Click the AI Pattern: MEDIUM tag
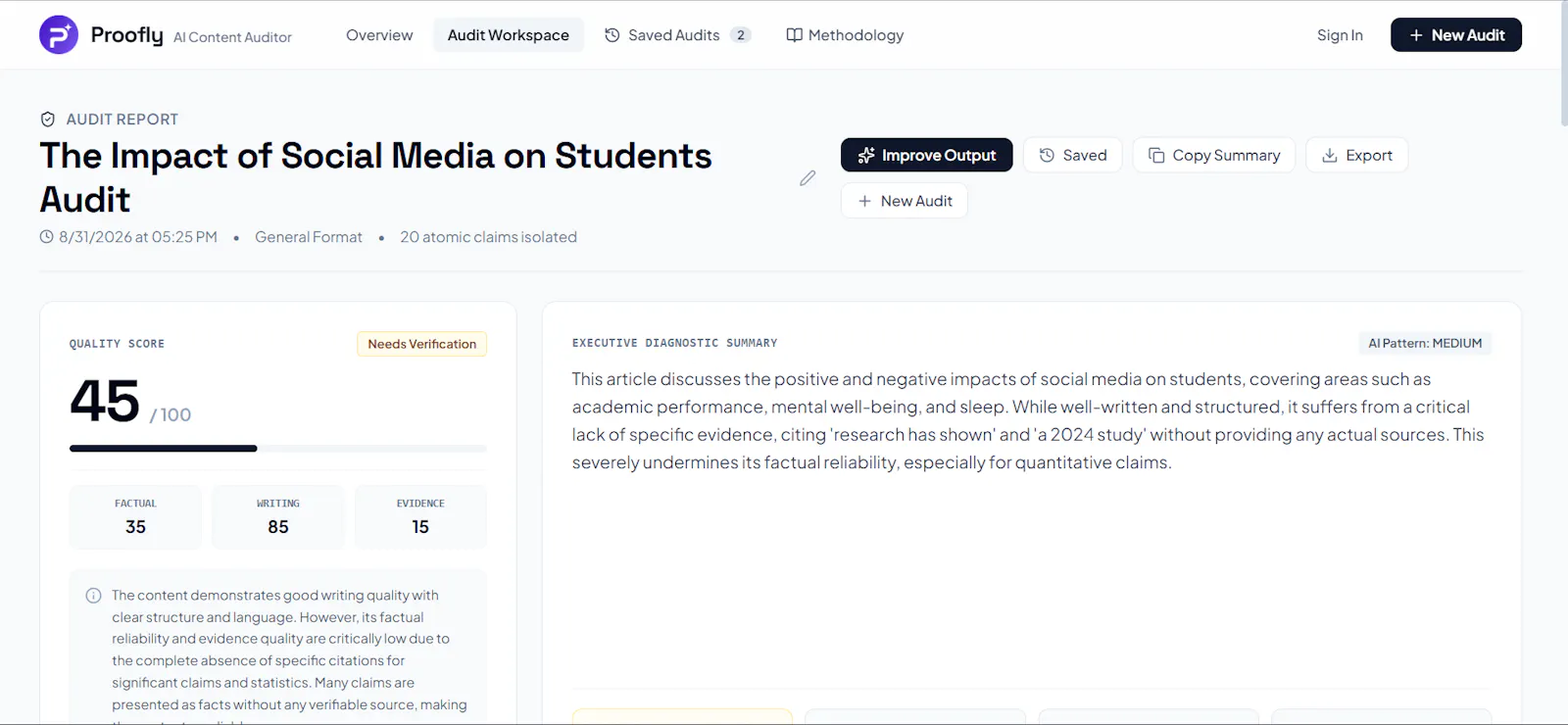 coord(1425,343)
